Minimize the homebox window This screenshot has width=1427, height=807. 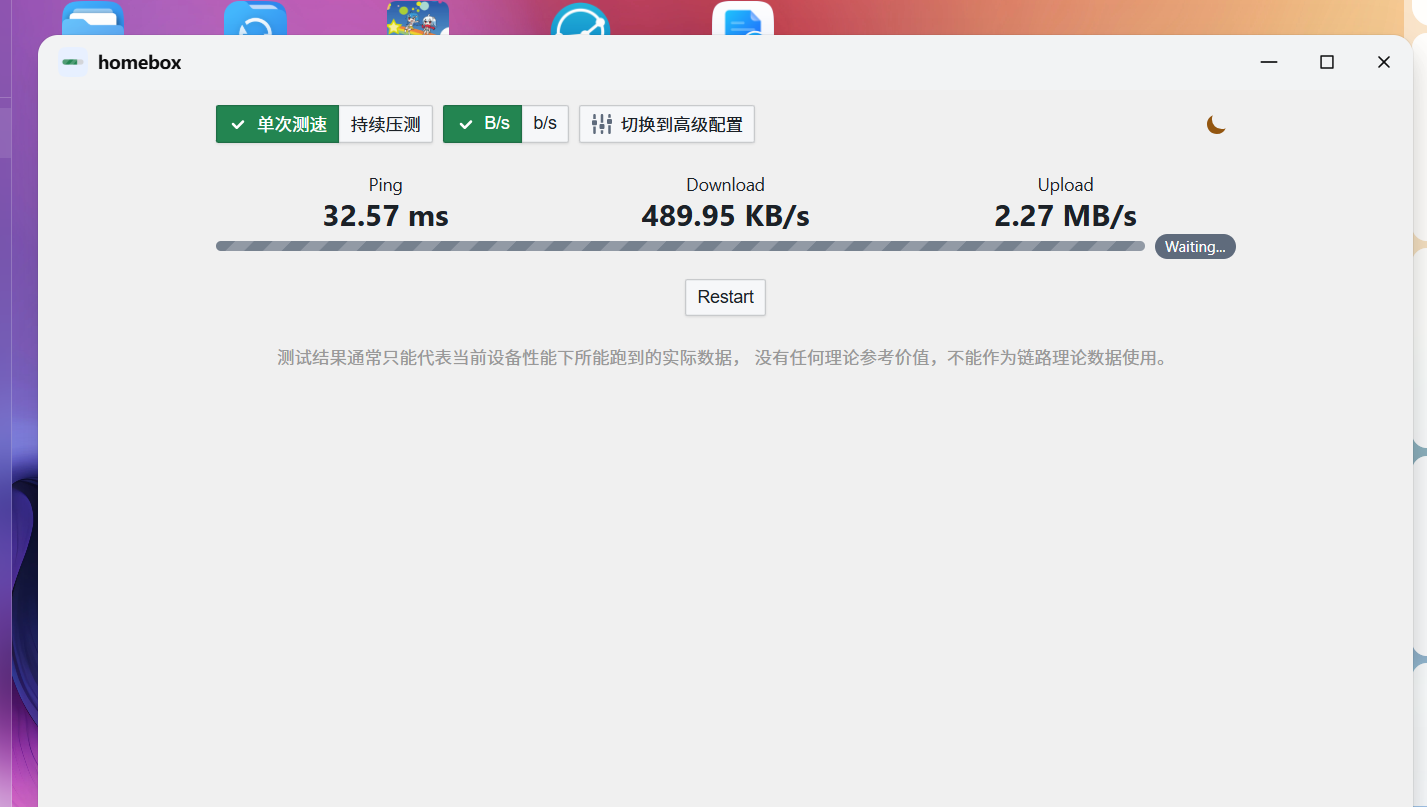[x=1269, y=62]
